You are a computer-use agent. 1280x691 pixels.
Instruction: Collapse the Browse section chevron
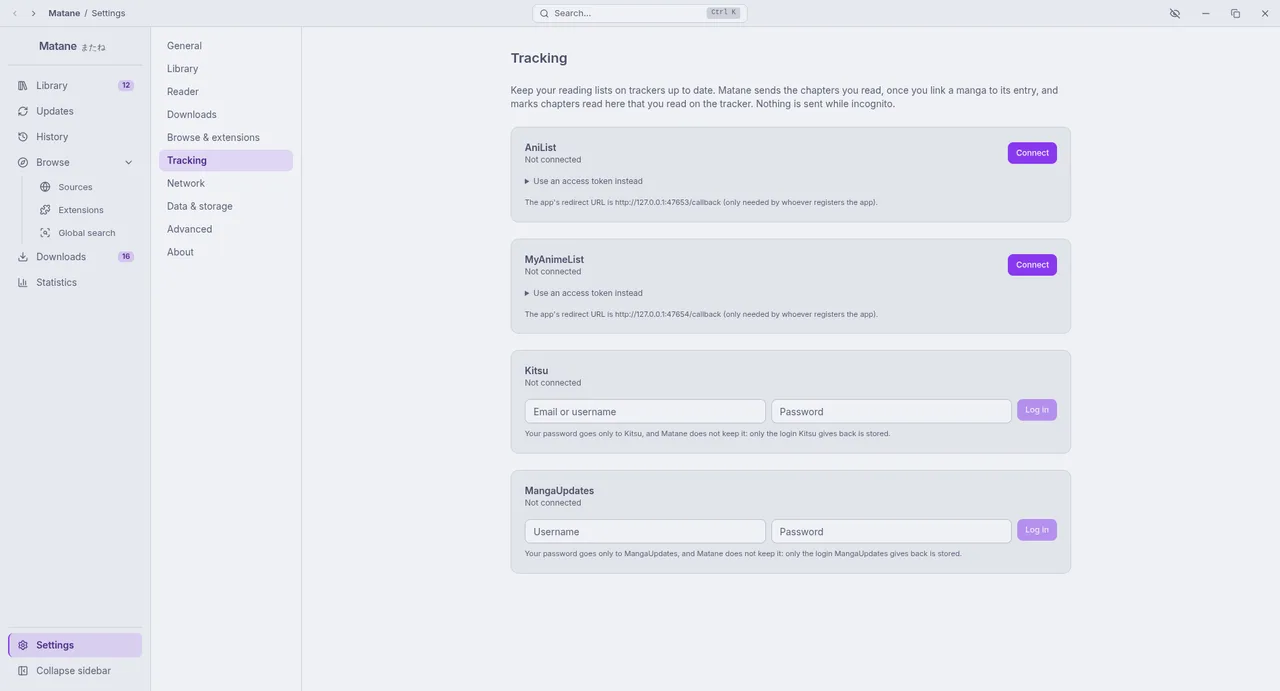pos(128,162)
